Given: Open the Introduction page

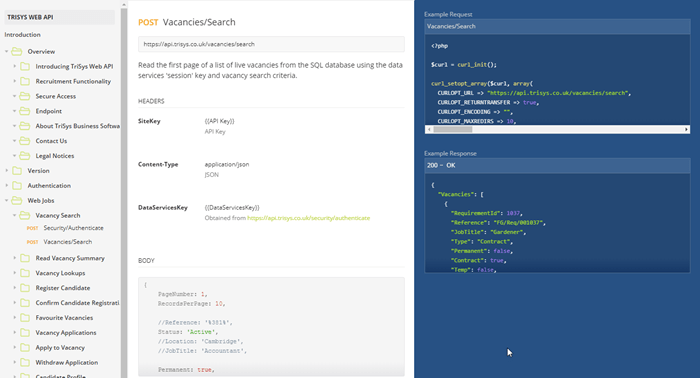Looking at the screenshot, I should point(22,34).
